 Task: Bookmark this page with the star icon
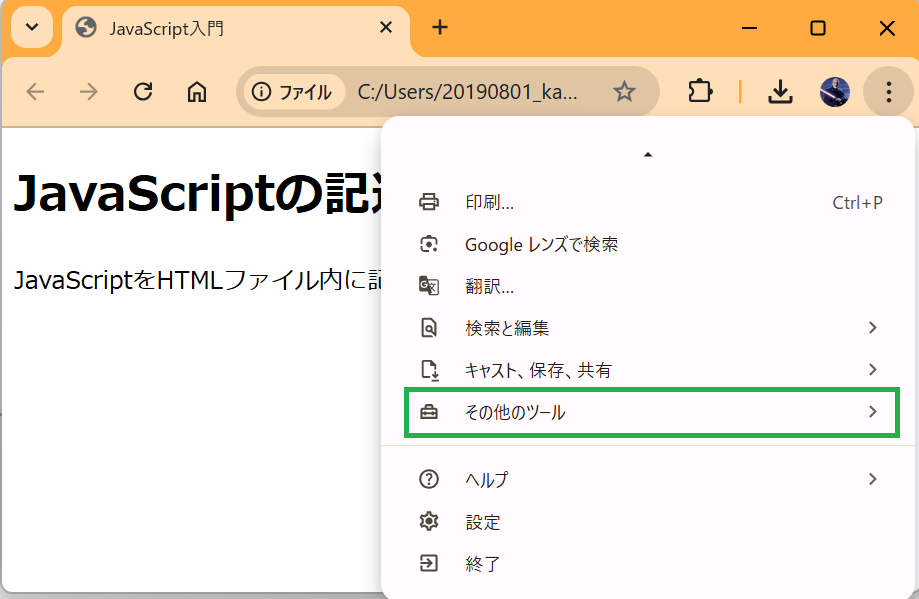624,92
